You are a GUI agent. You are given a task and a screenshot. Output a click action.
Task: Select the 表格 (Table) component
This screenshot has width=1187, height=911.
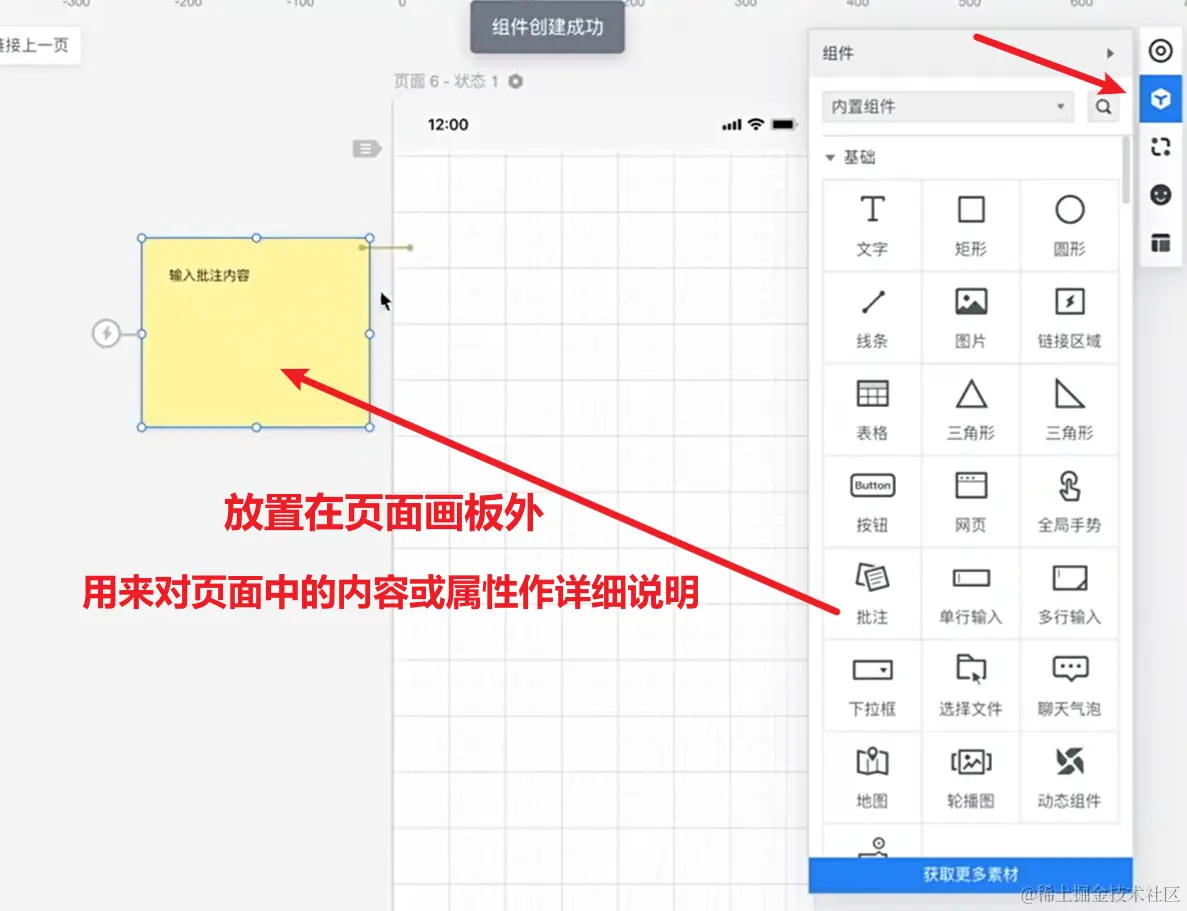coord(871,408)
